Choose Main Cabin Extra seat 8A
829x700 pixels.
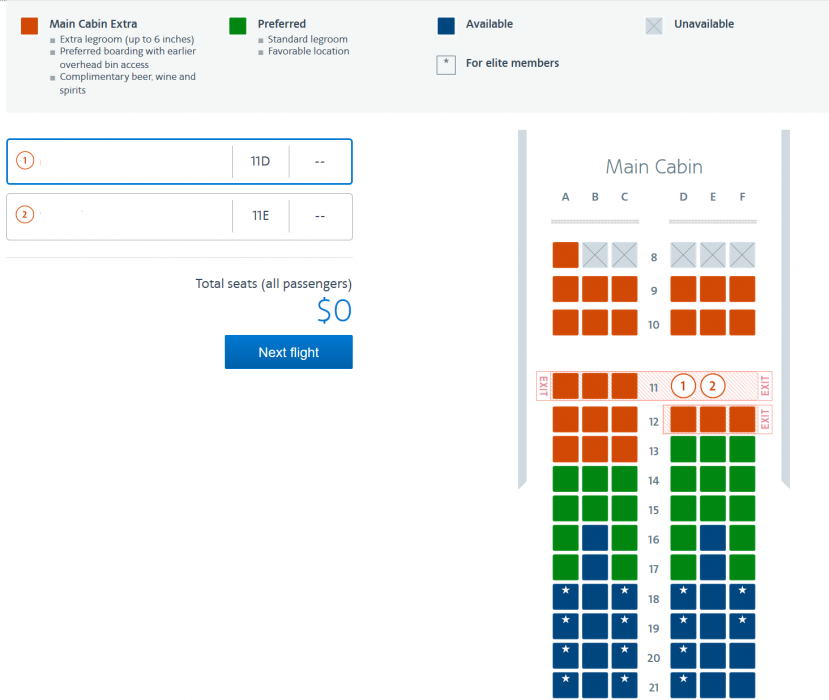(x=566, y=255)
